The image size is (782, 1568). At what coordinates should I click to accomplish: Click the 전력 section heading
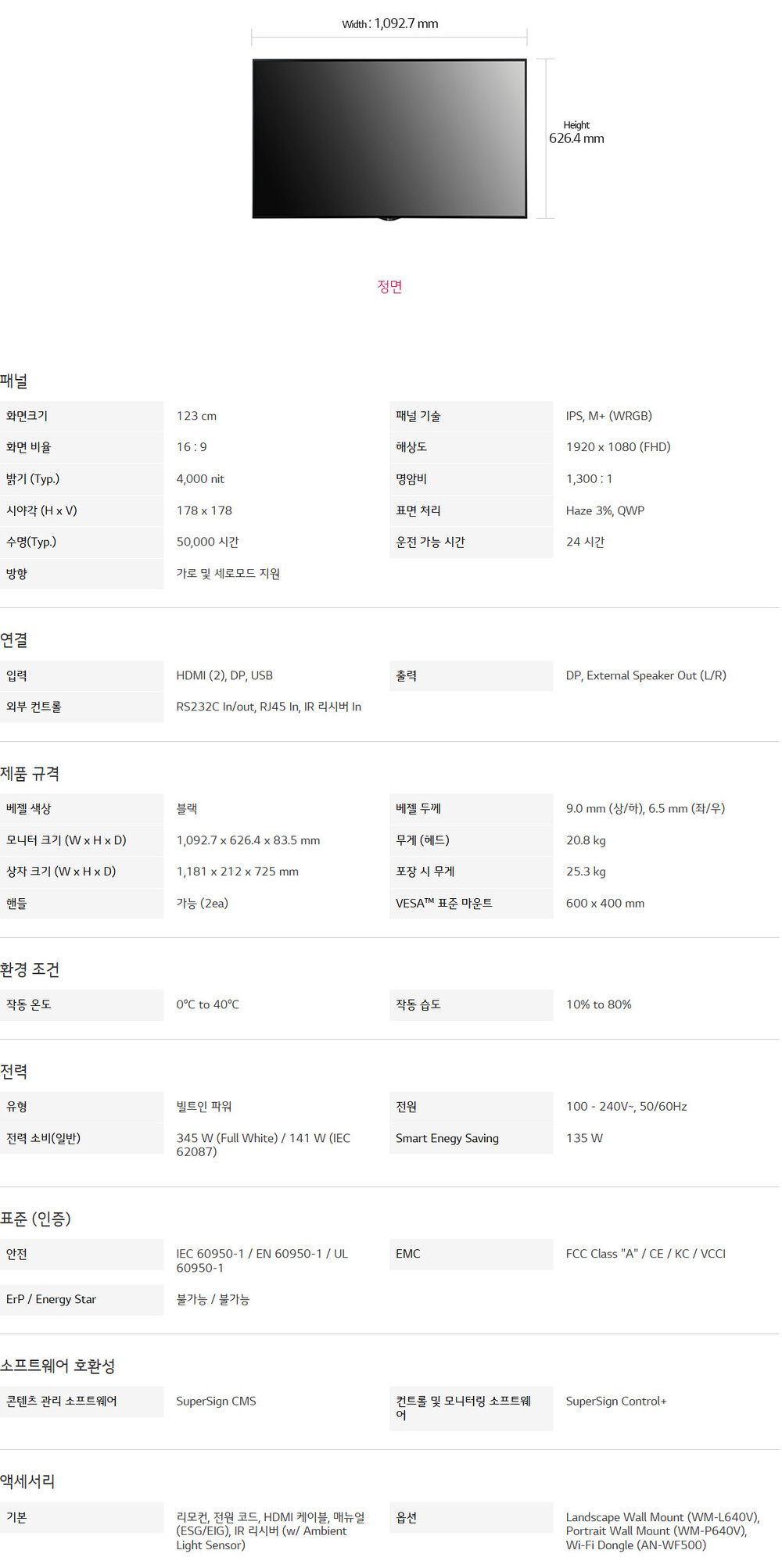point(14,1072)
